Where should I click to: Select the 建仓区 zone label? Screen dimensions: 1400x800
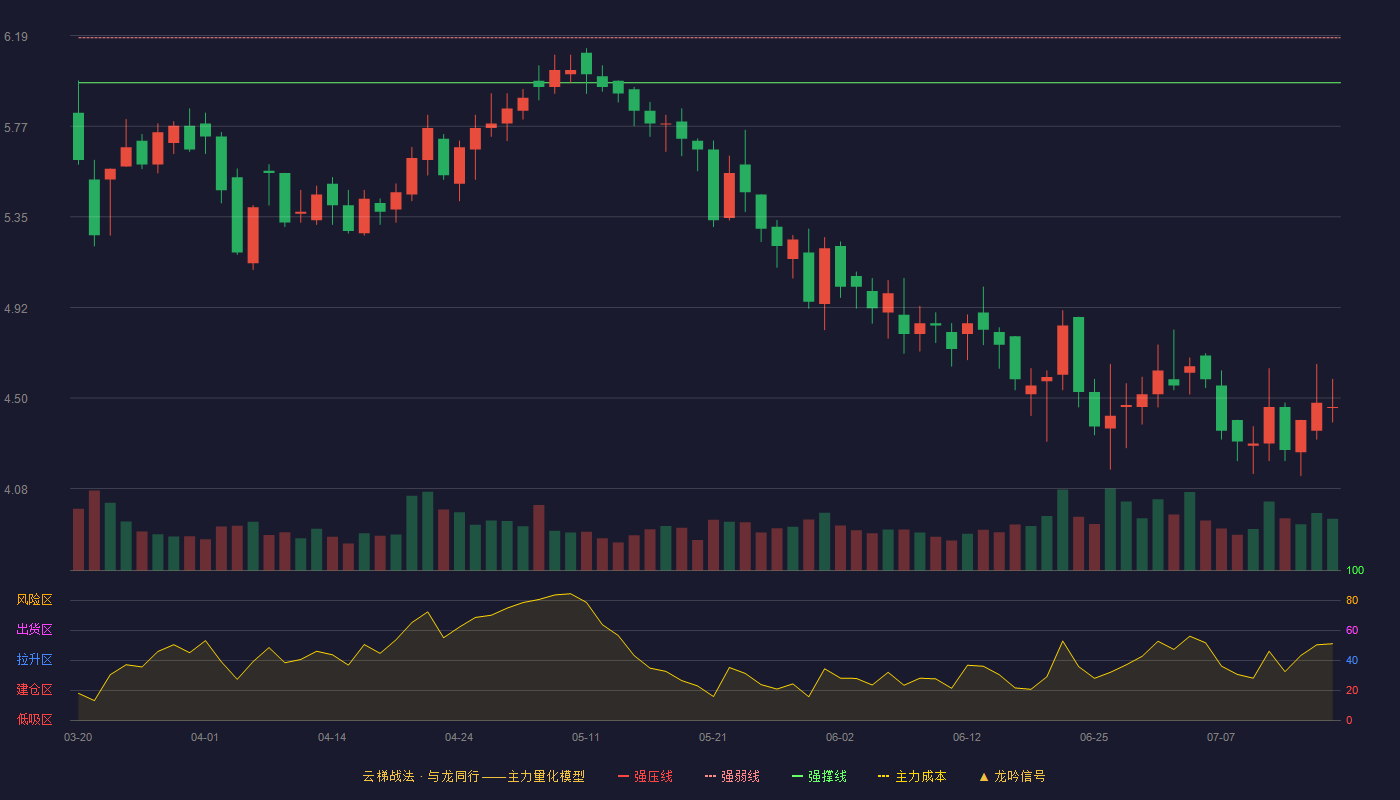pos(34,690)
